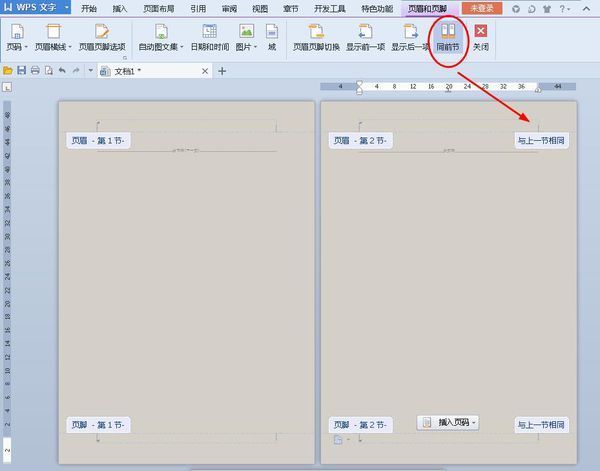Screen dimensions: 600x471
Task: Switch to the 开发工具 tab
Action: [330, 8]
